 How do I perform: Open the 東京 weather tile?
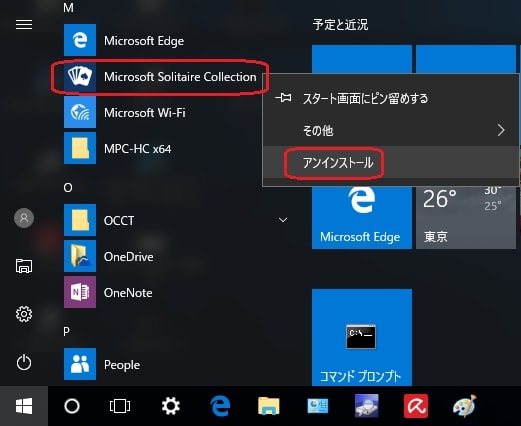tap(466, 217)
